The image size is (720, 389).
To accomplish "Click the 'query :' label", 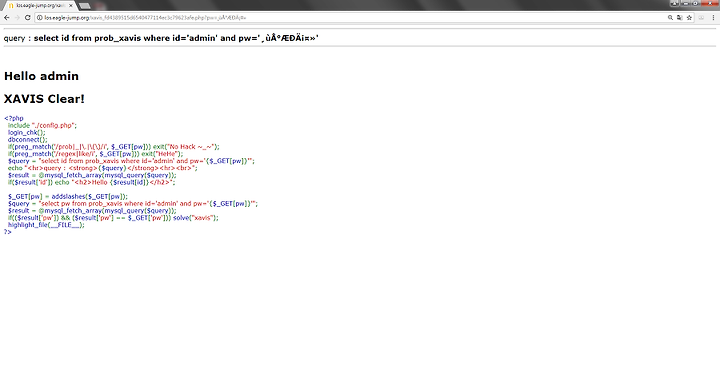I will [17, 38].
